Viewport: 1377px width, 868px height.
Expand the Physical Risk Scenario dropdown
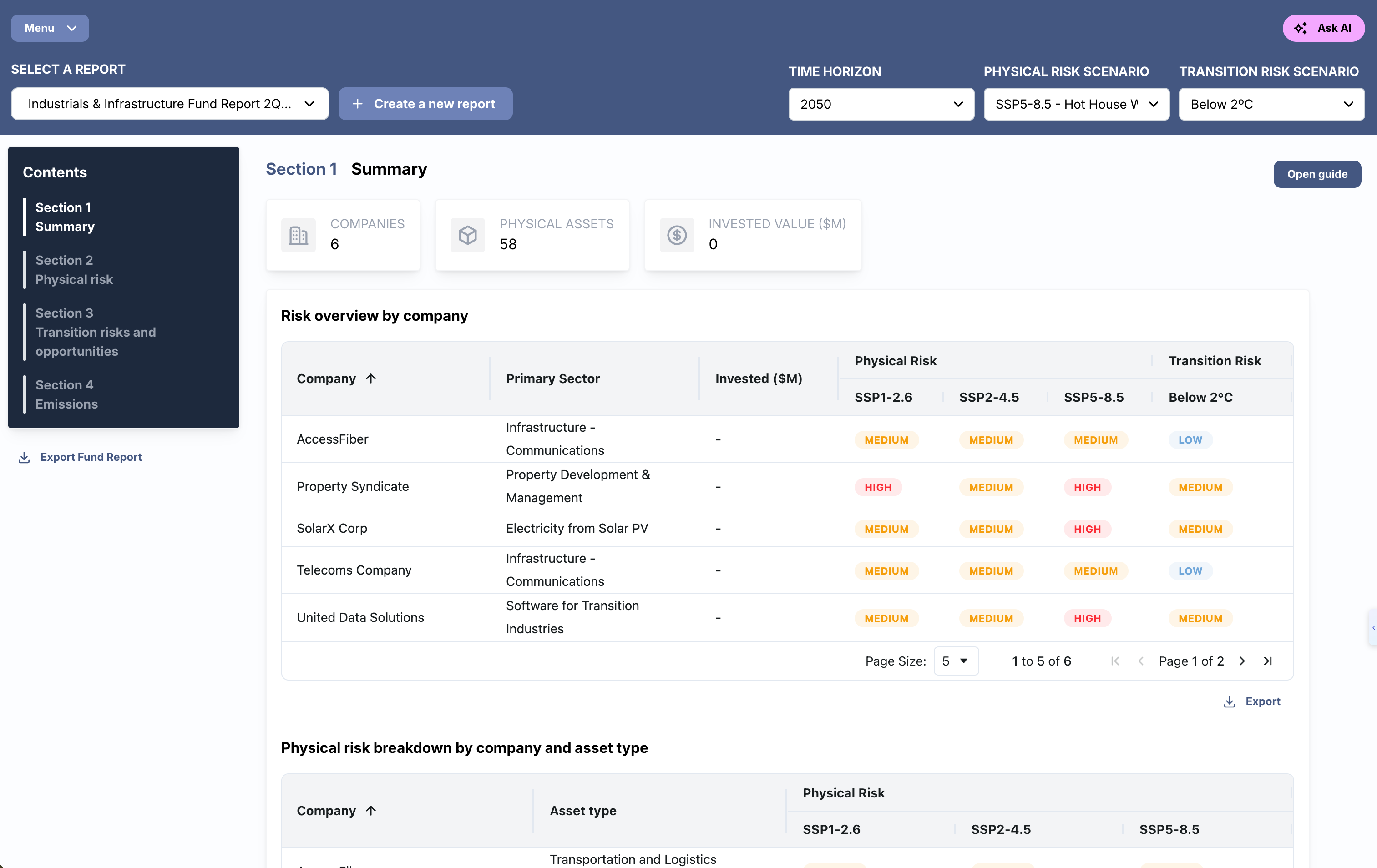point(1076,104)
